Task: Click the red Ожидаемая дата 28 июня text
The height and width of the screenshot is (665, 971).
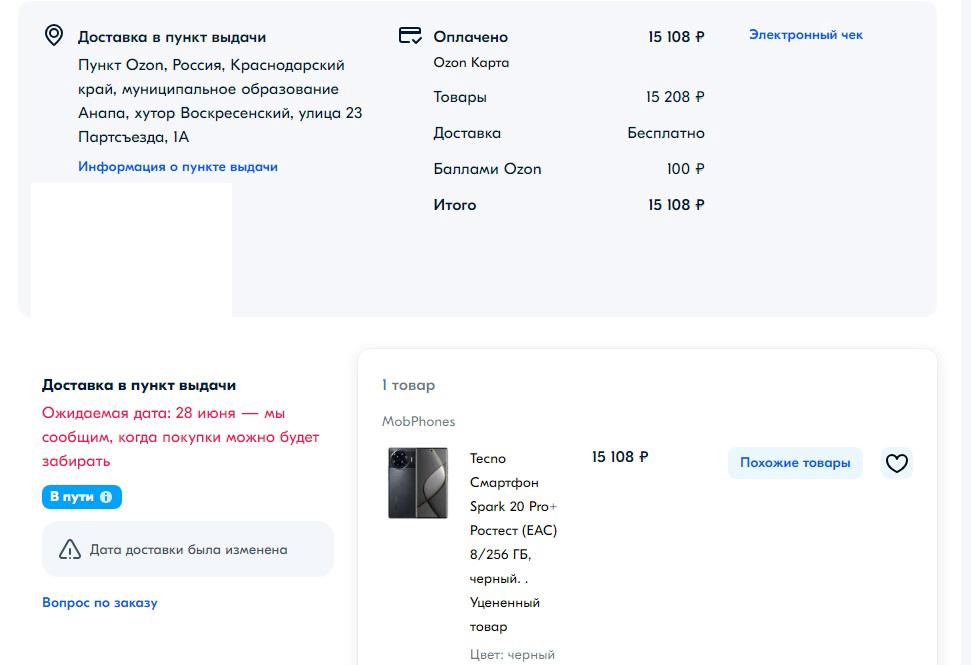Action: tap(180, 437)
